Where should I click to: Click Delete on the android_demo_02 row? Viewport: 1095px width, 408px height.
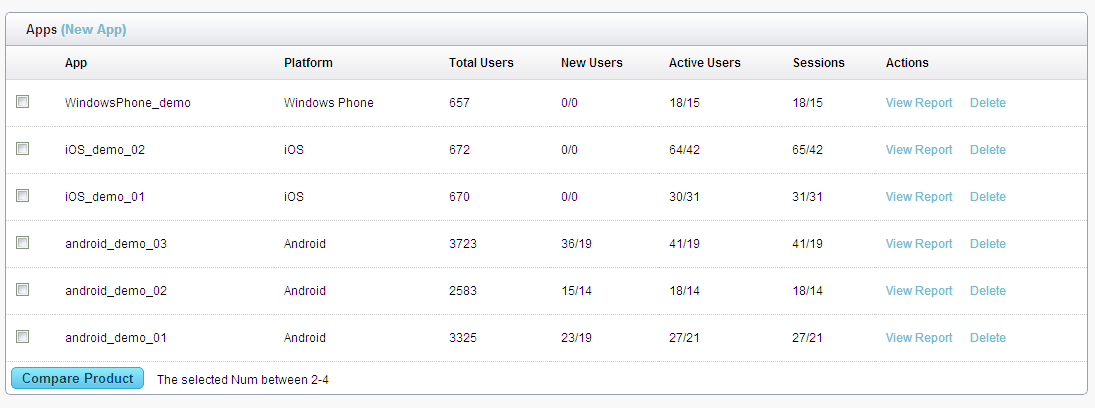click(987, 291)
